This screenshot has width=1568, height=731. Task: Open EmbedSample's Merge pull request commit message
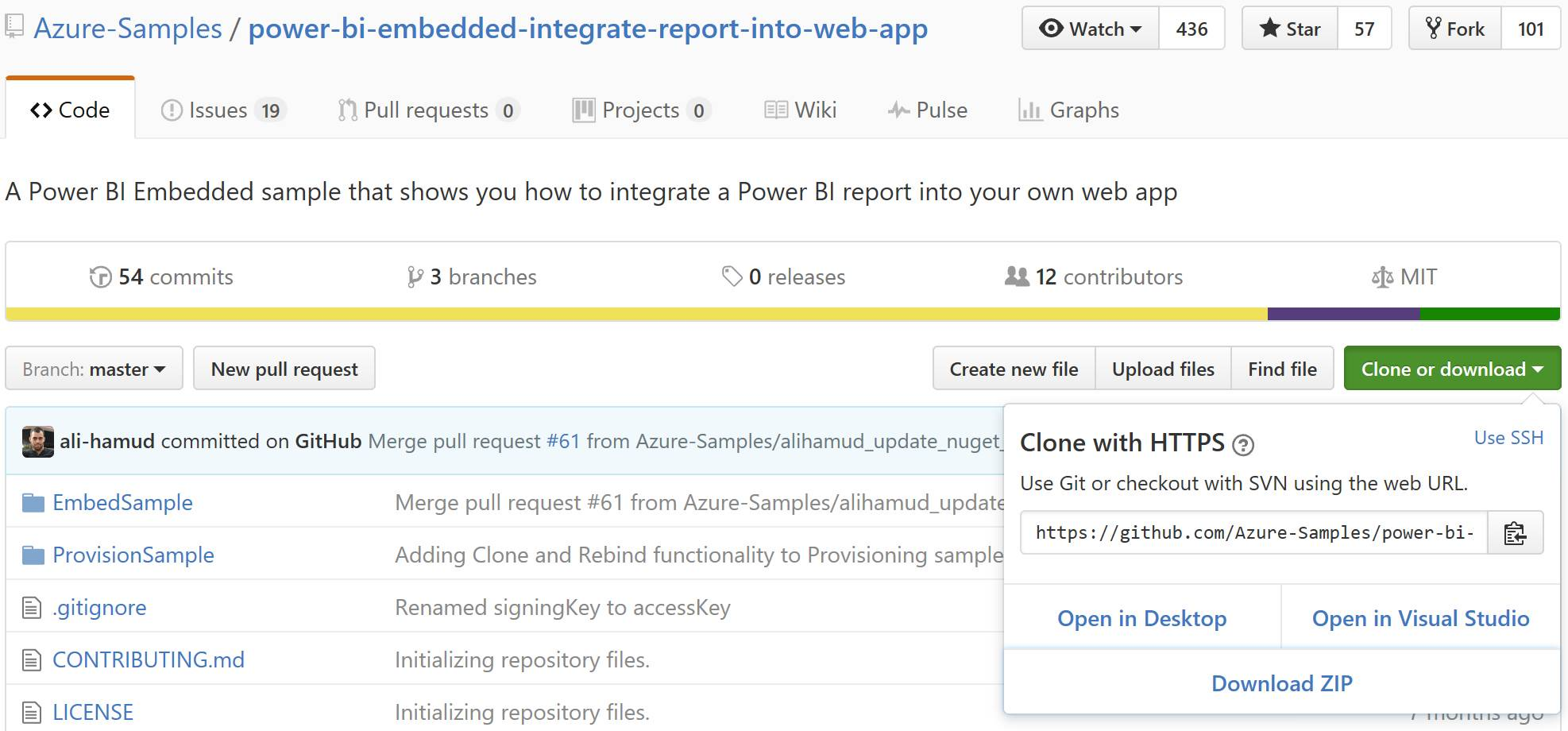point(700,502)
